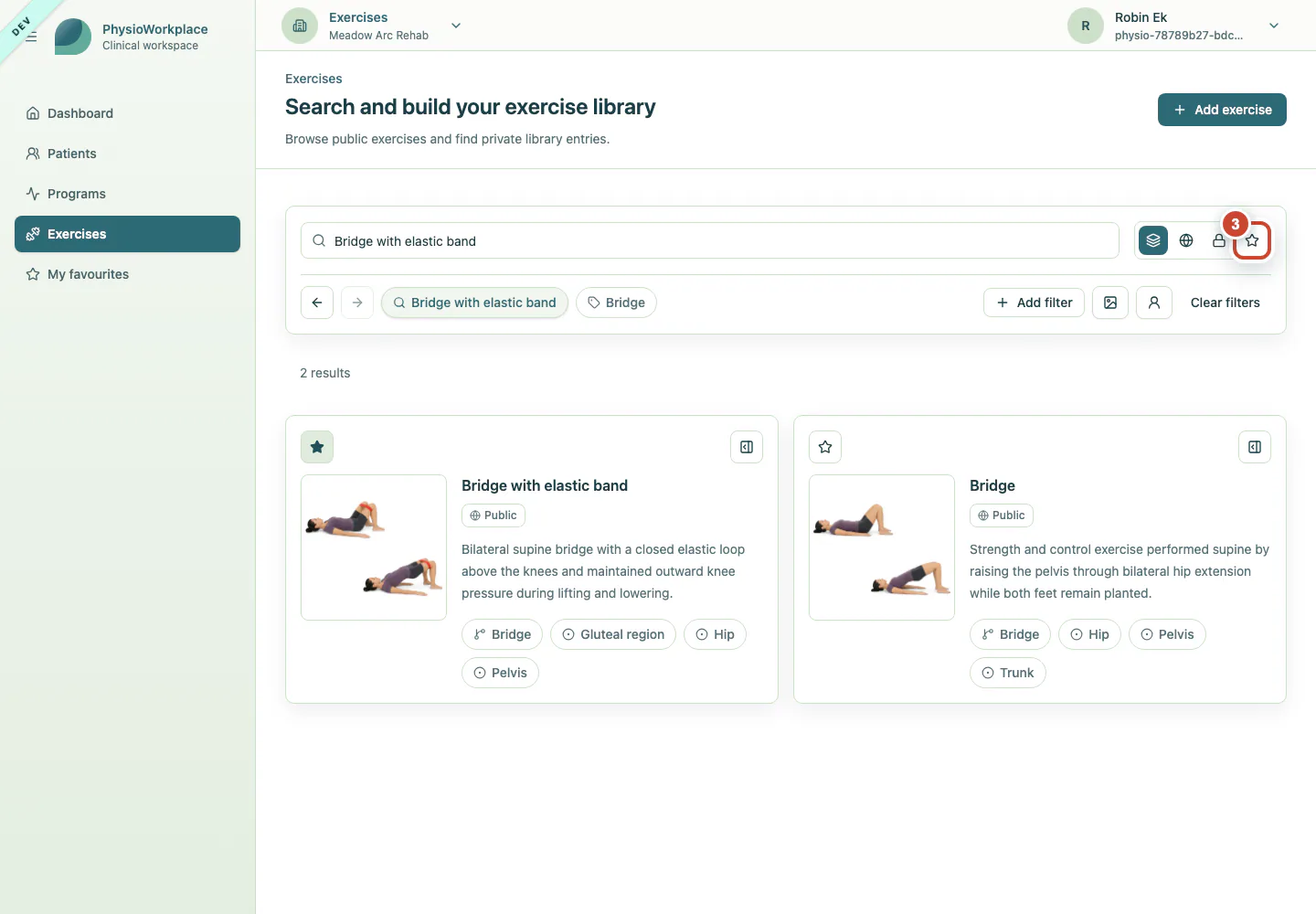Click the Bridge with elastic band description text
Image resolution: width=1316 pixels, height=914 pixels.
(603, 571)
